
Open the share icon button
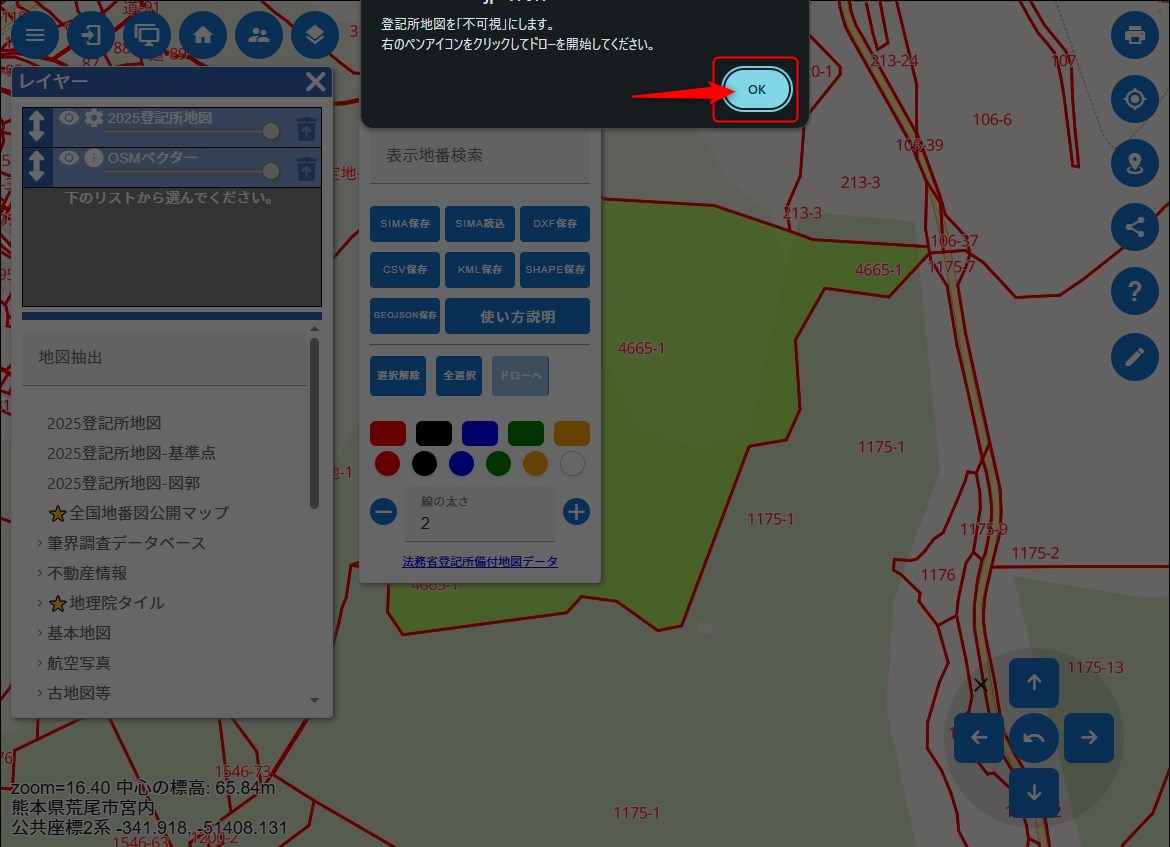1134,227
